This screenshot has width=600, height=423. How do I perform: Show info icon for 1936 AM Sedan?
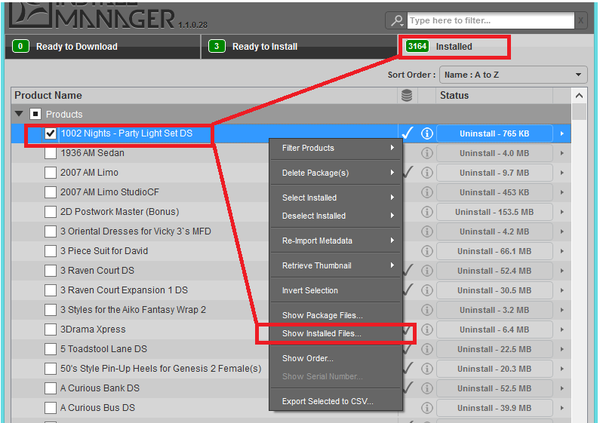click(427, 153)
